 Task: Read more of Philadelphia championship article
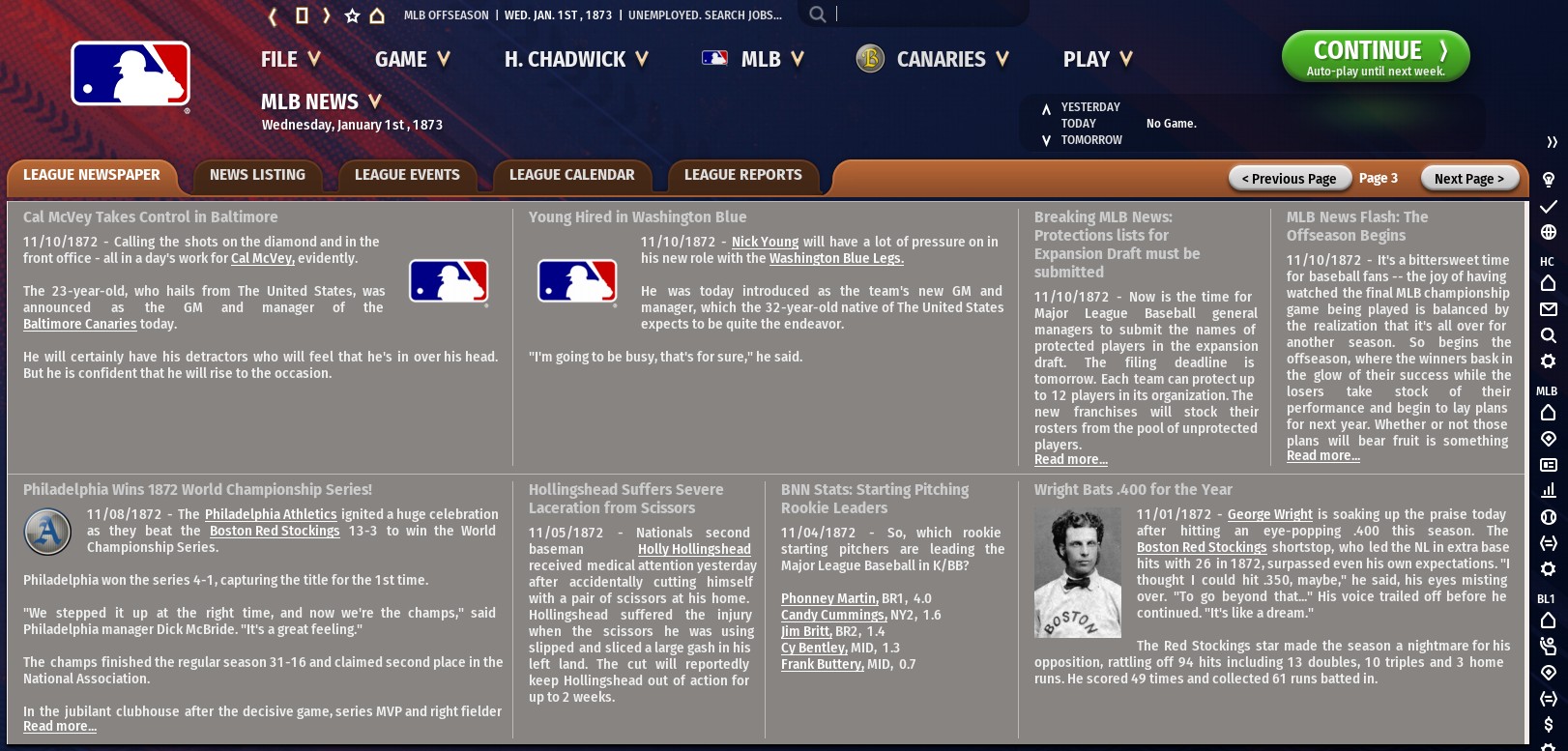point(60,727)
